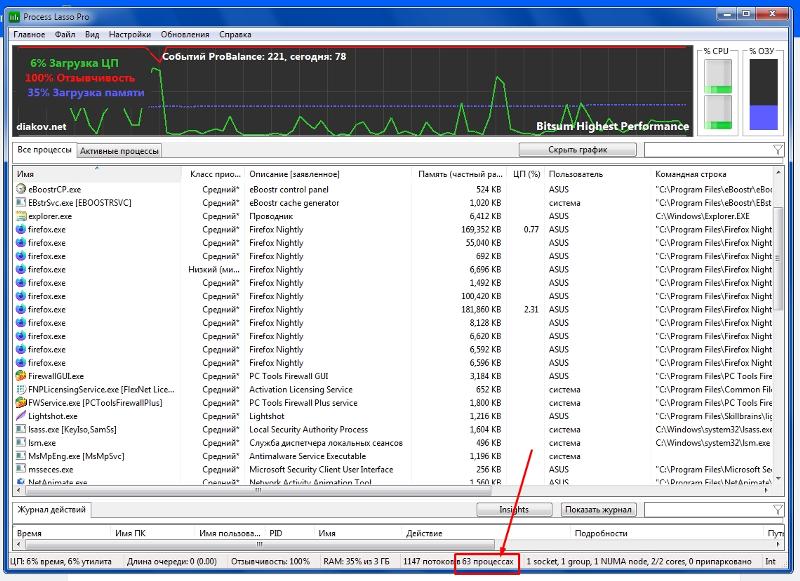Image resolution: width=800 pixels, height=581 pixels.
Task: Click the FWService.exe process icon
Action: click(21, 402)
